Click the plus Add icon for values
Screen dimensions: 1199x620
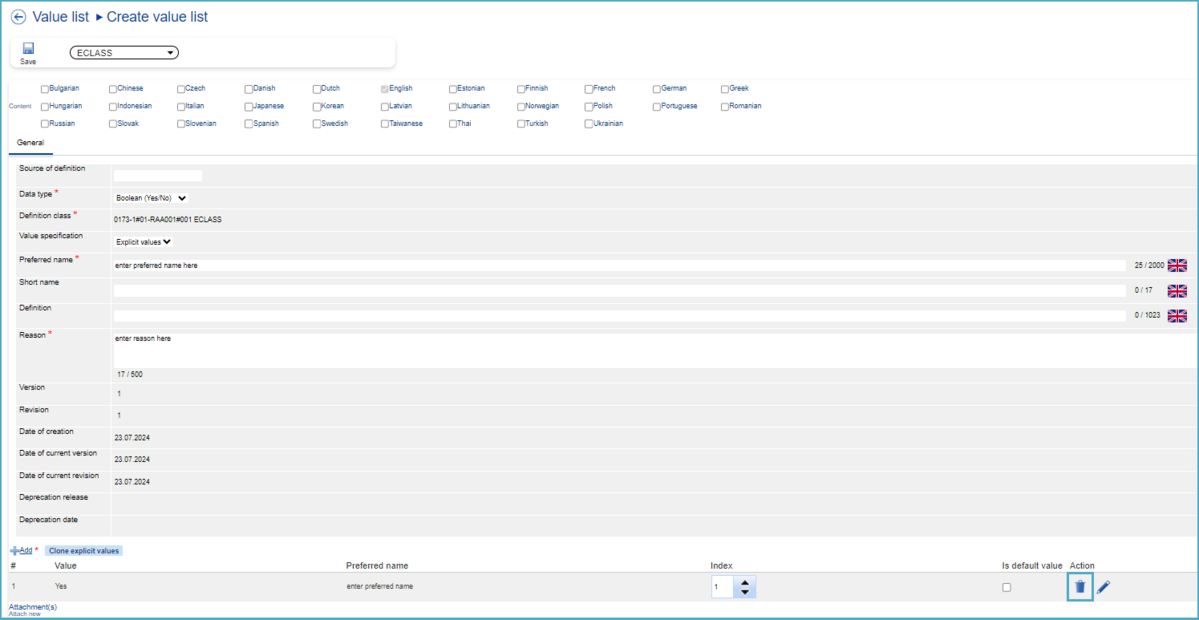click(14, 551)
